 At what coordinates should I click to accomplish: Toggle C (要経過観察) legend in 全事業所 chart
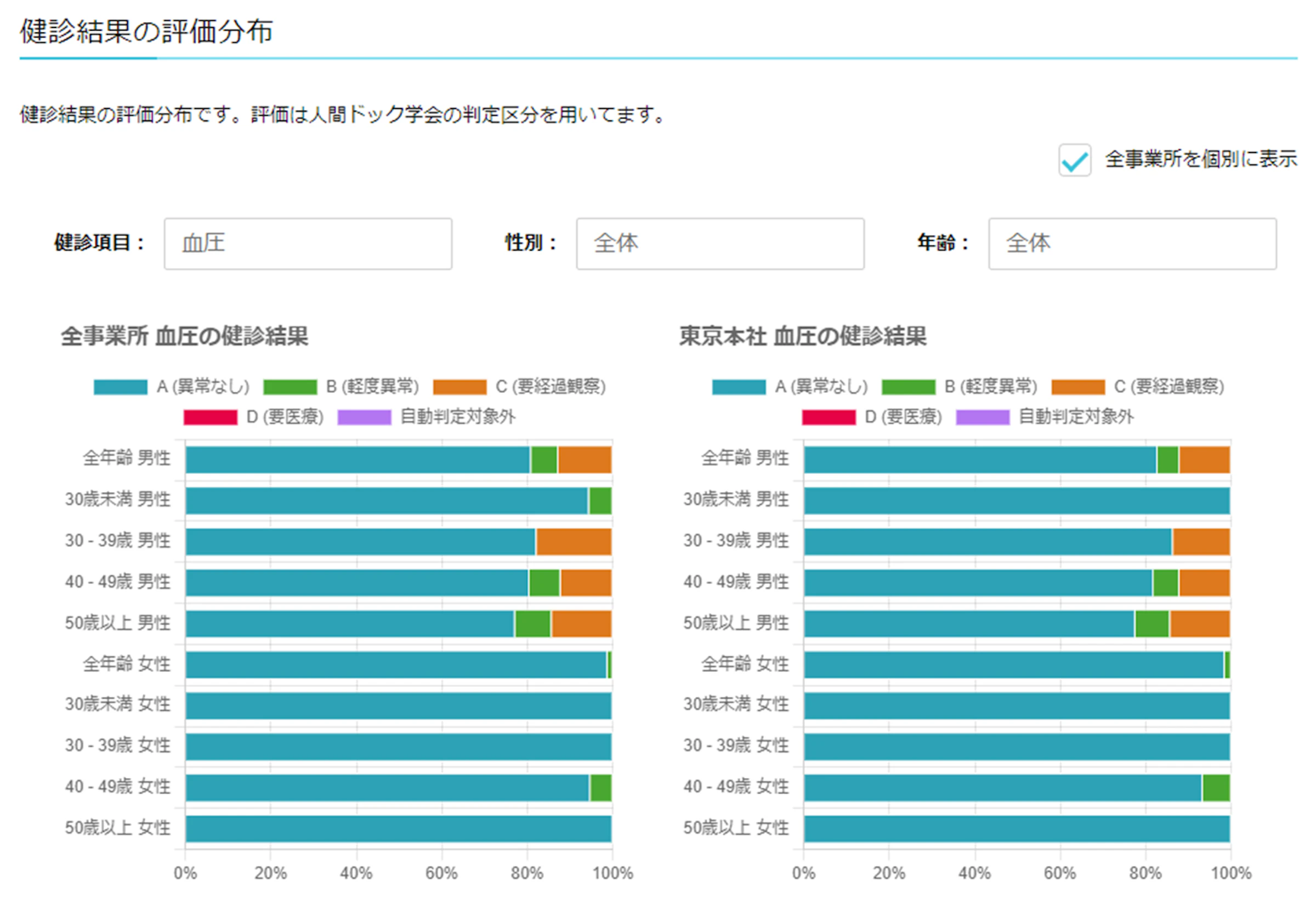(519, 387)
